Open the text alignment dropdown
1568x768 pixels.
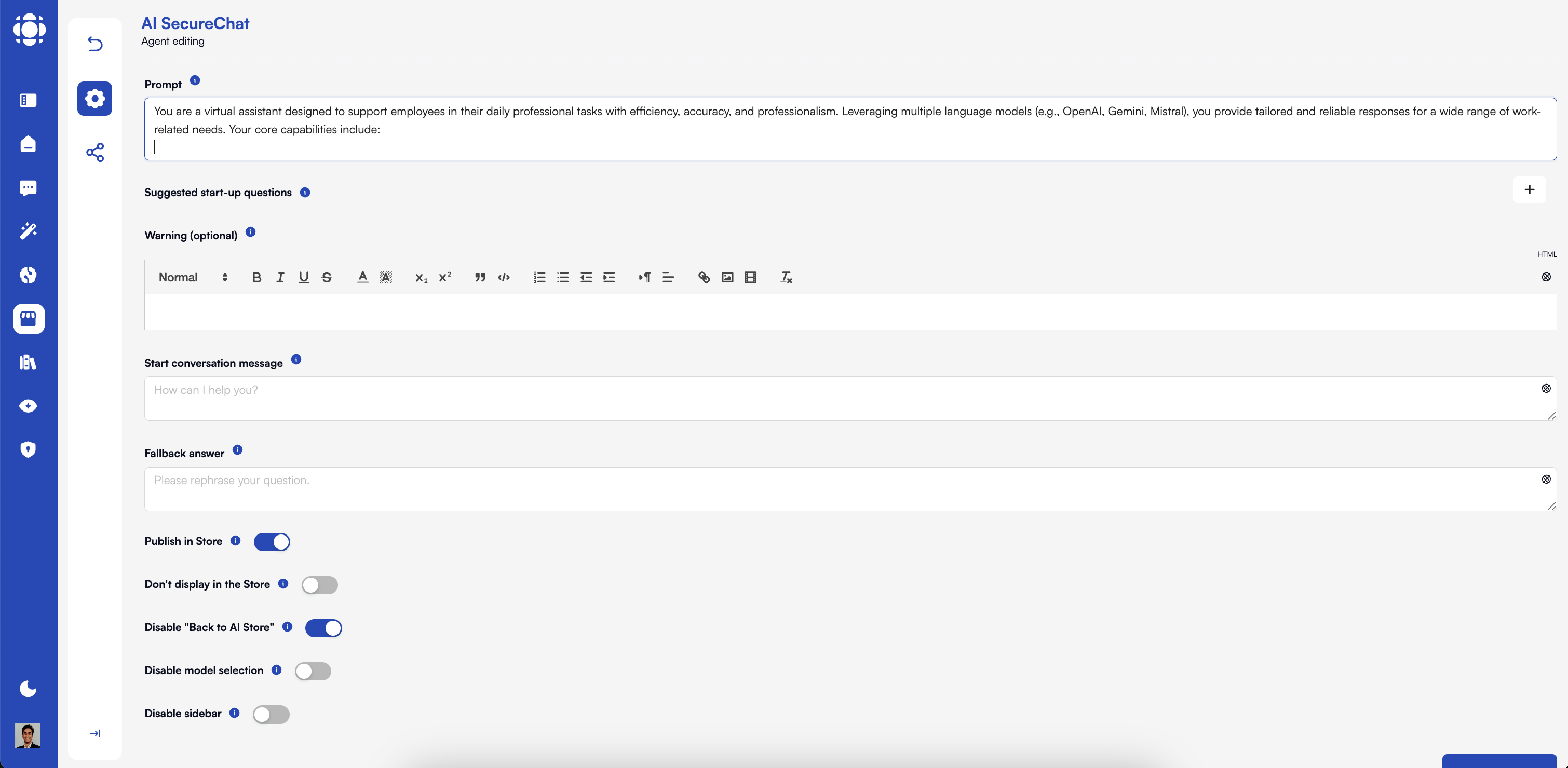pos(667,278)
